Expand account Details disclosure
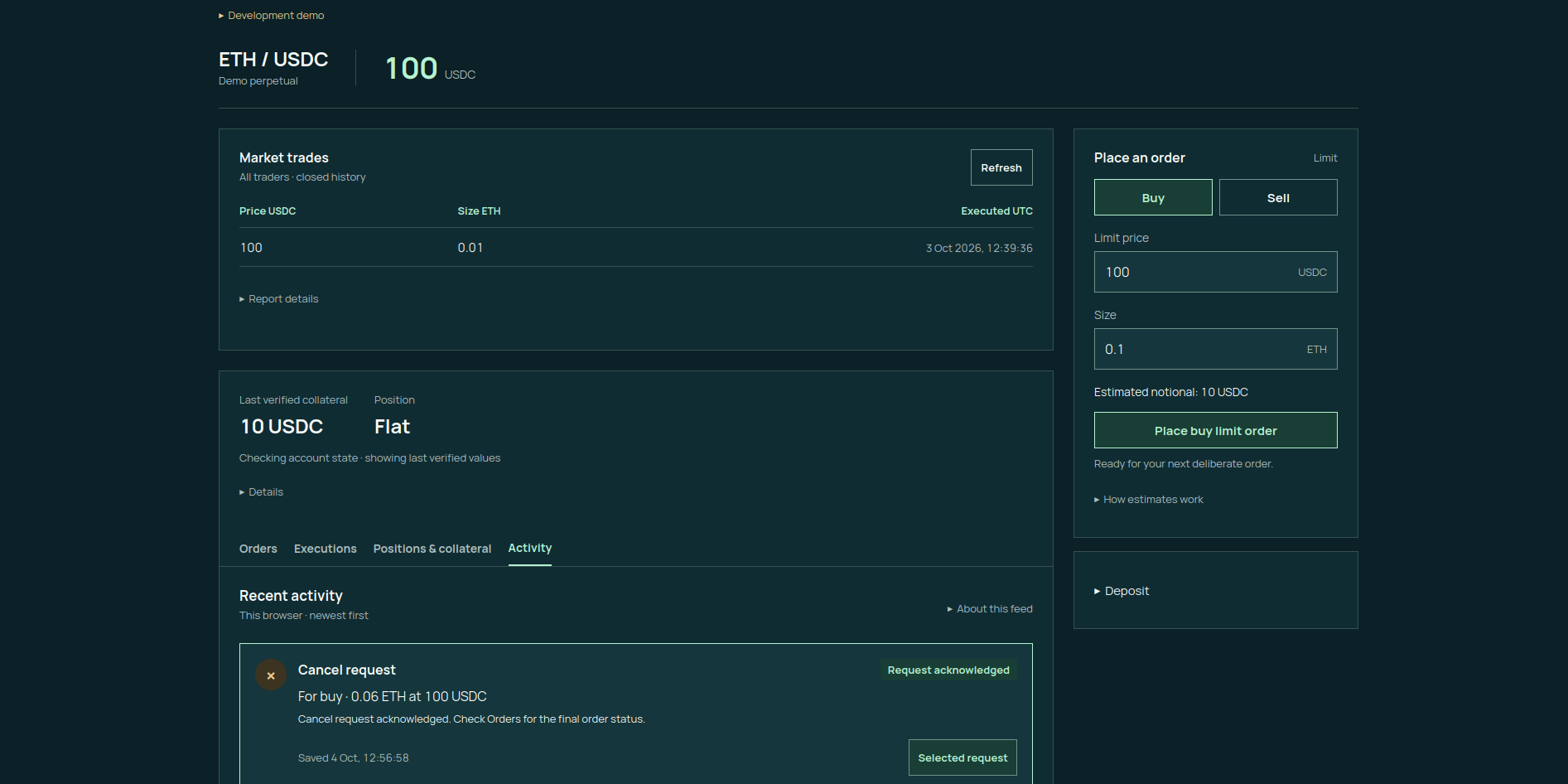The width and height of the screenshot is (1568, 784). pyautogui.click(x=262, y=492)
